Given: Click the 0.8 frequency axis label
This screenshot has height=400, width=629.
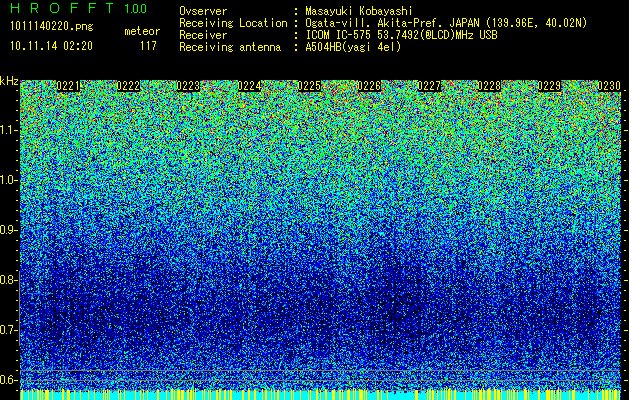Looking at the screenshot, I should click(8, 280).
